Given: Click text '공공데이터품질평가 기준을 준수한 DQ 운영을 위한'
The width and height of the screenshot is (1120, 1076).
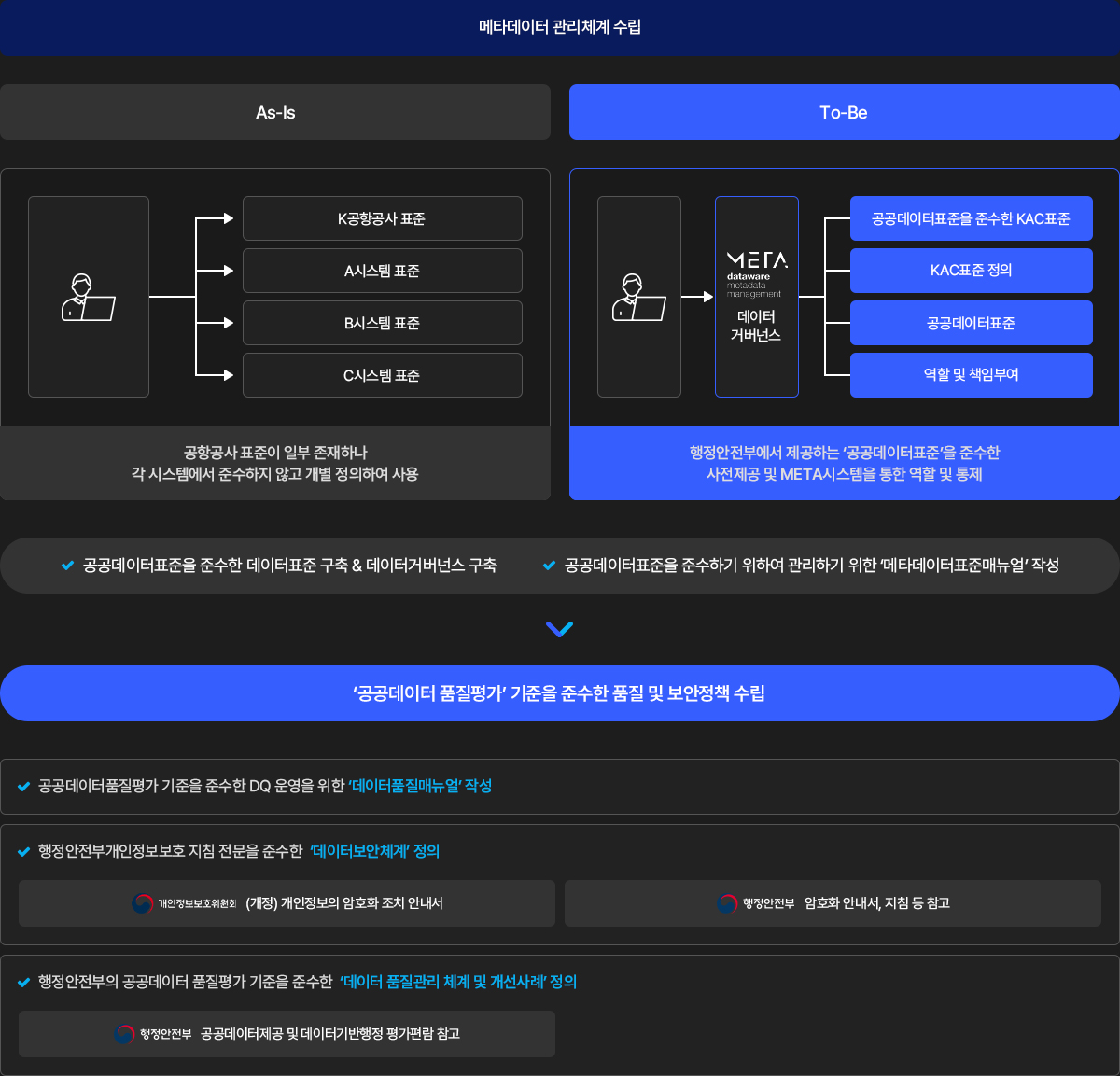Looking at the screenshot, I should pos(191,786).
